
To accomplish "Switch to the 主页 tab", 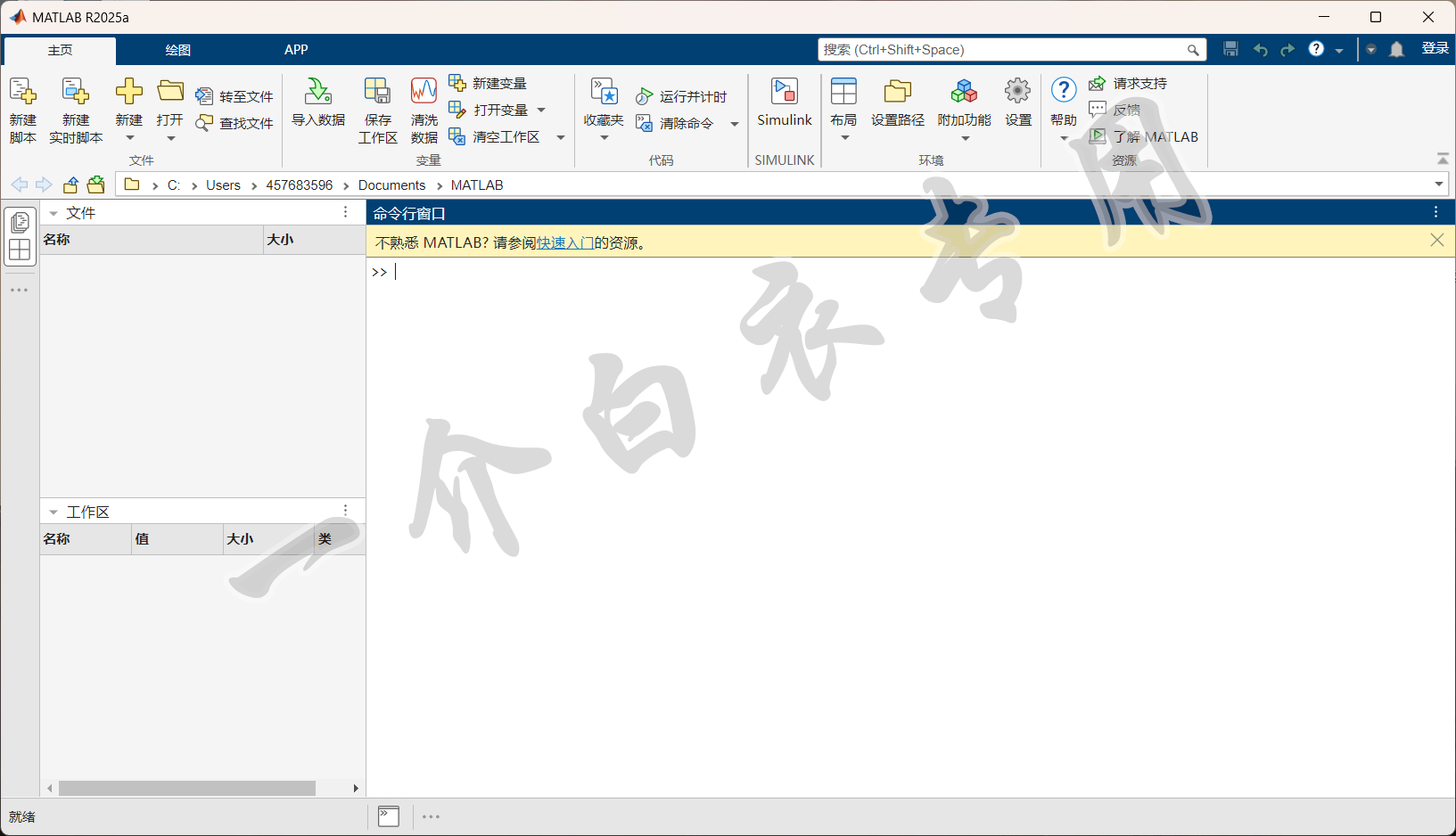I will tap(60, 50).
